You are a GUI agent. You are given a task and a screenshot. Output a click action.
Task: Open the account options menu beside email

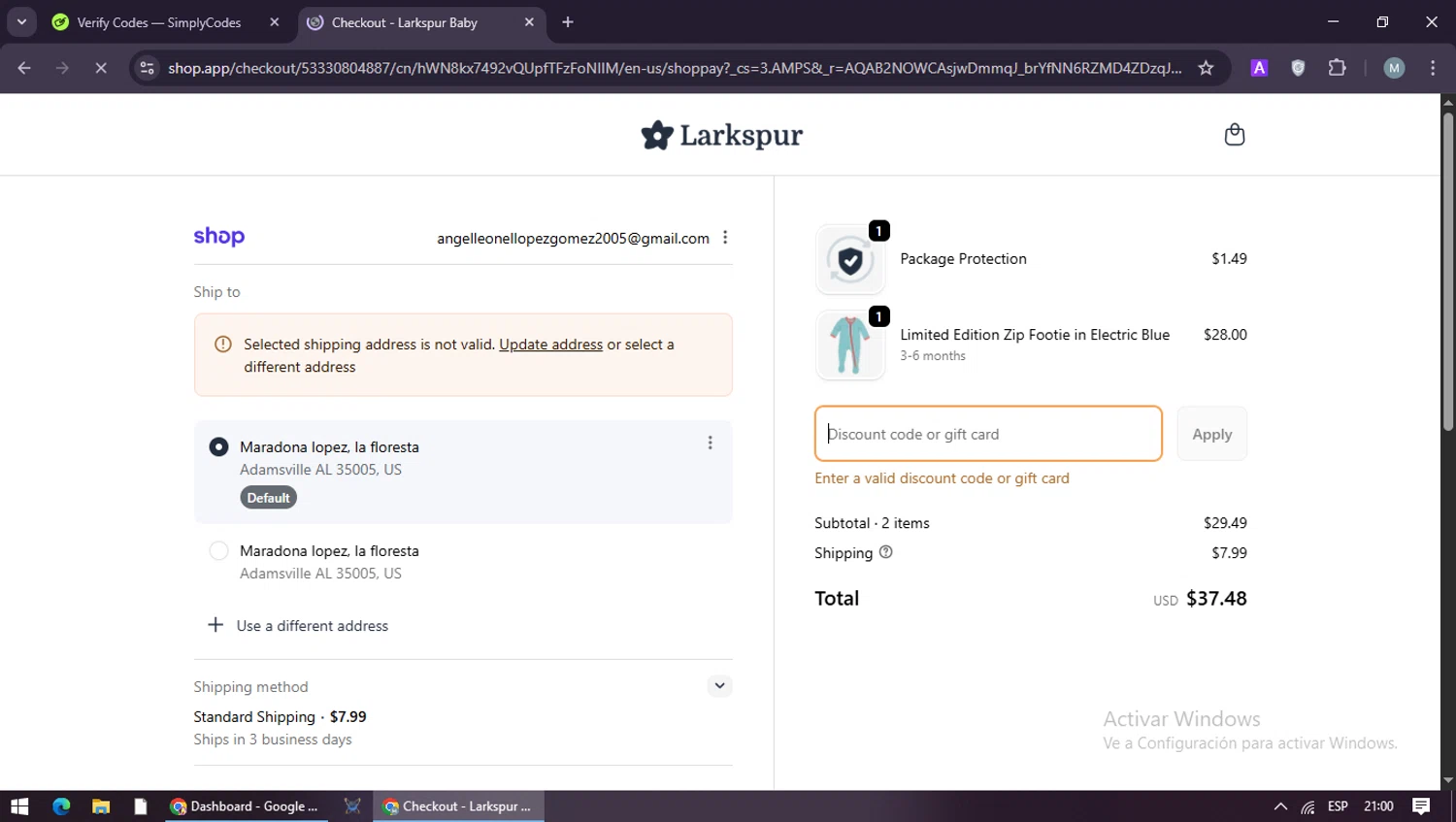point(725,238)
